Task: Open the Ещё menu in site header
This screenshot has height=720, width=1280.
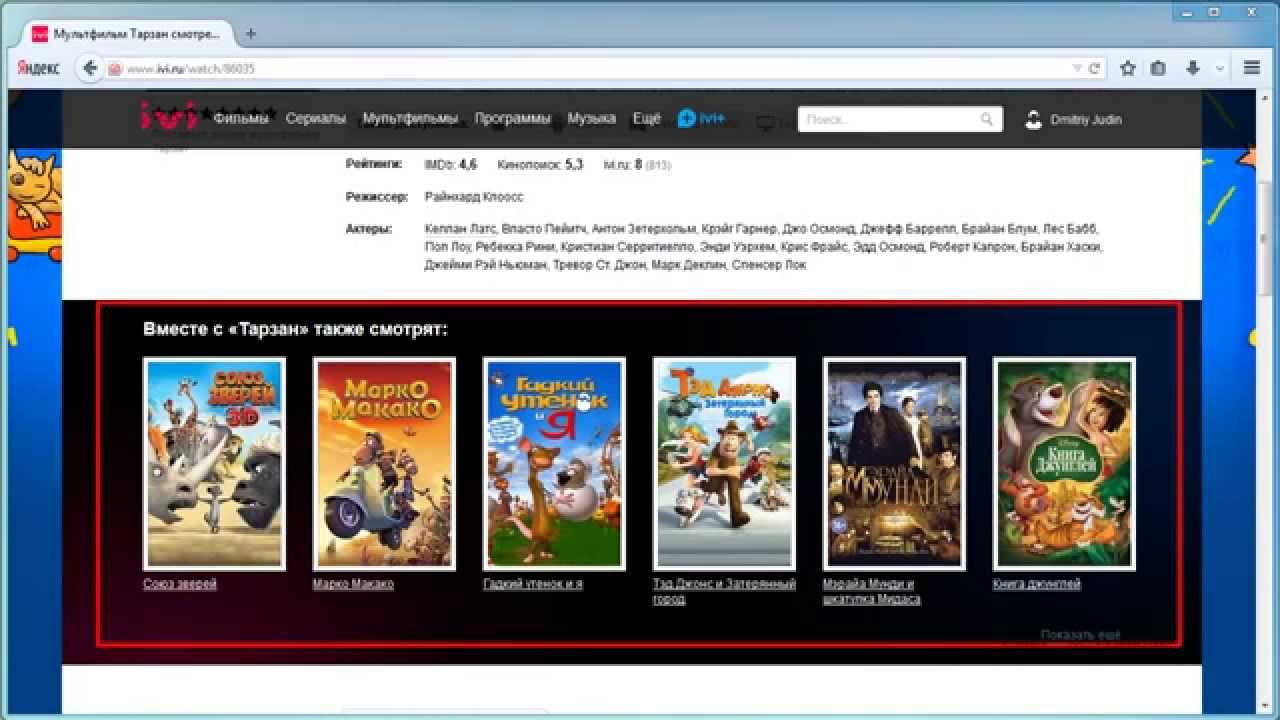Action: pos(647,118)
